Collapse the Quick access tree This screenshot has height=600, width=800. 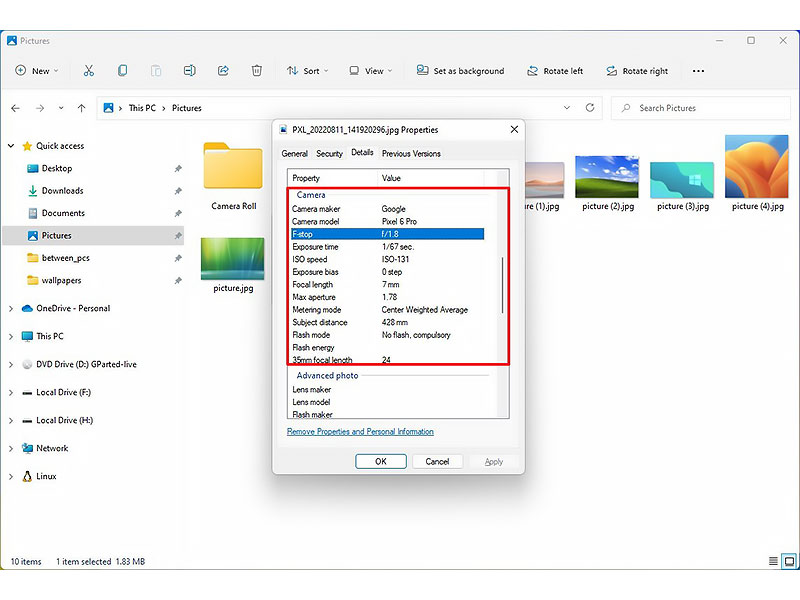coord(11,146)
